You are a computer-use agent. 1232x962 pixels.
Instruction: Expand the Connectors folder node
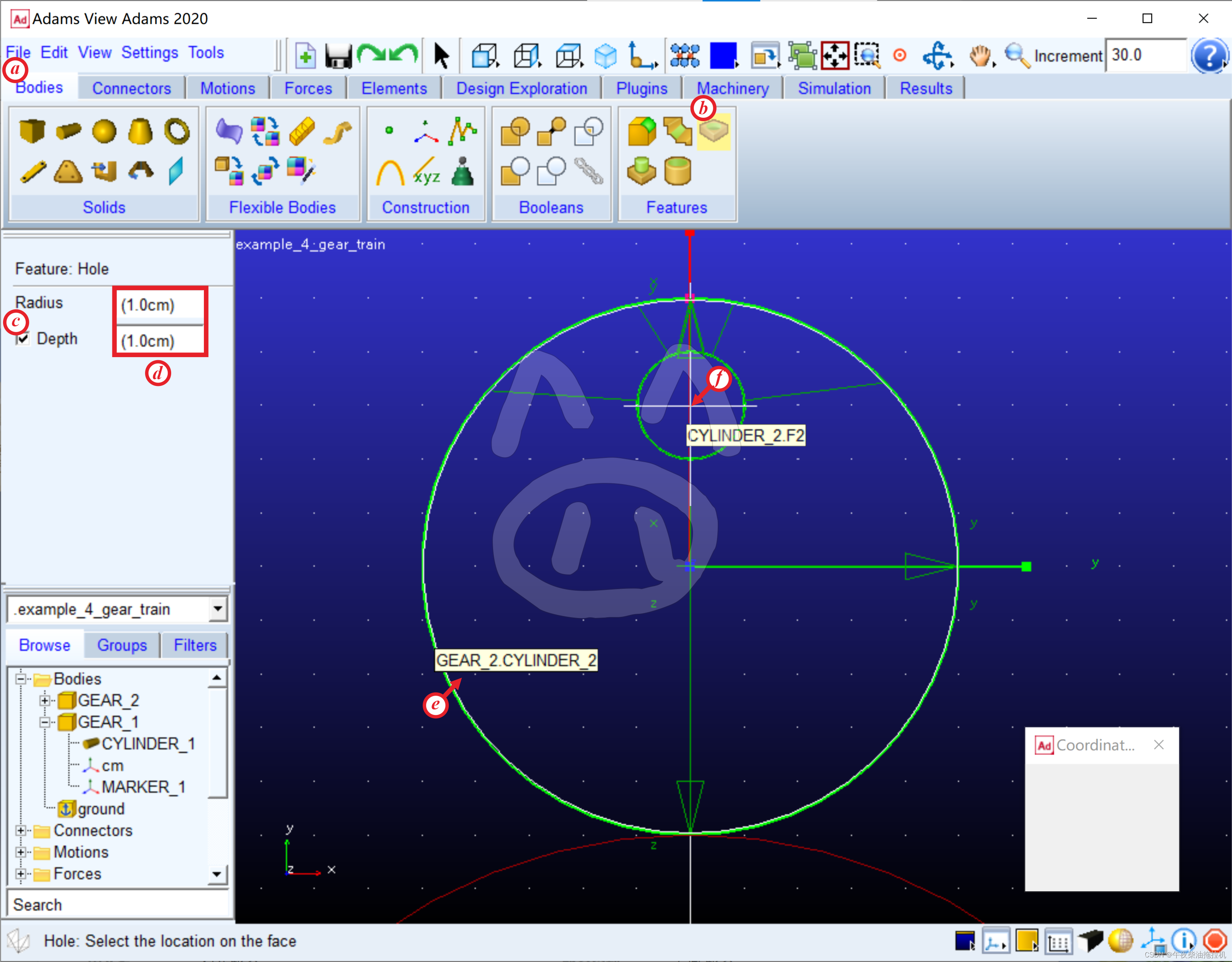click(x=20, y=830)
